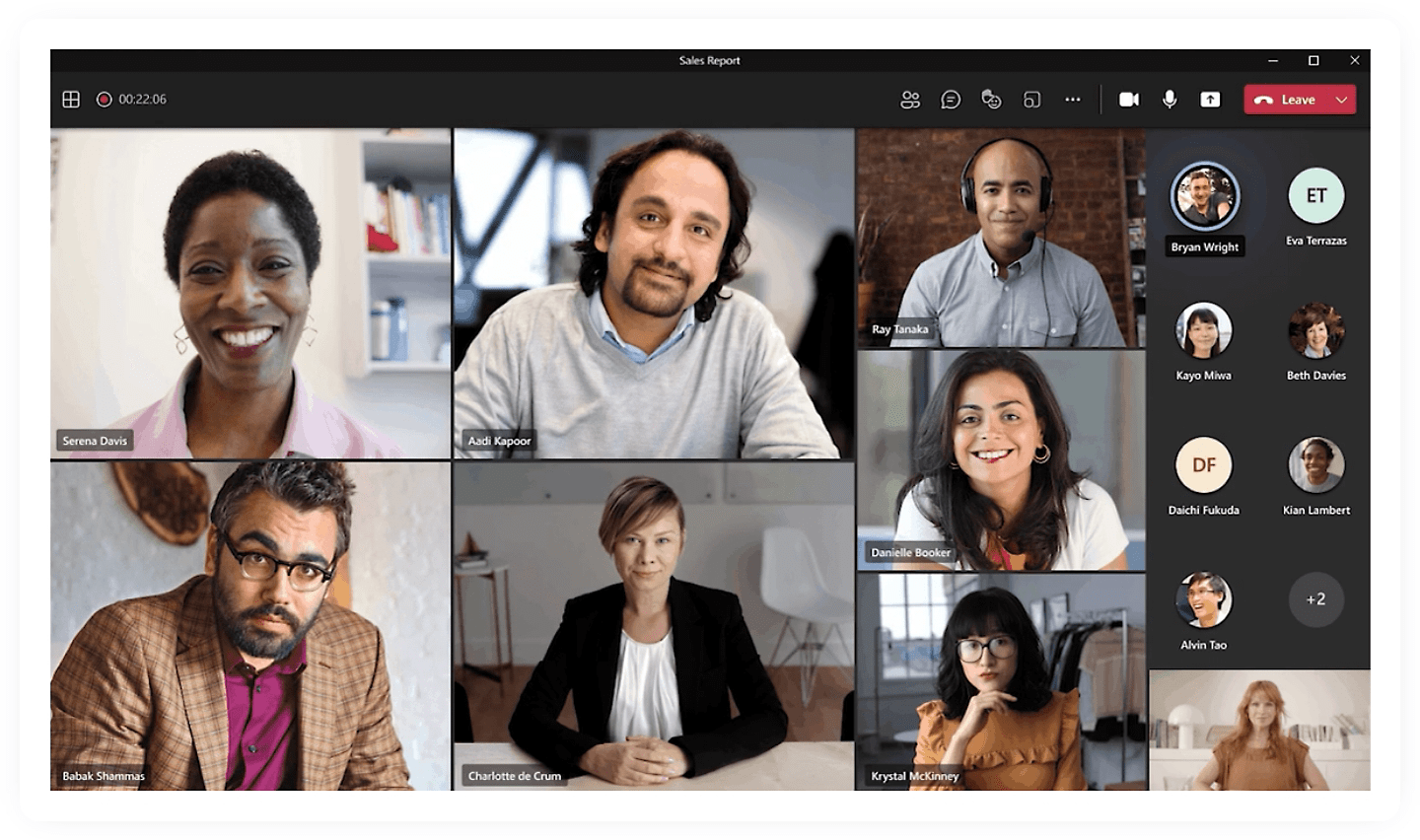
Task: Open breakout rooms
Action: pos(1031,100)
